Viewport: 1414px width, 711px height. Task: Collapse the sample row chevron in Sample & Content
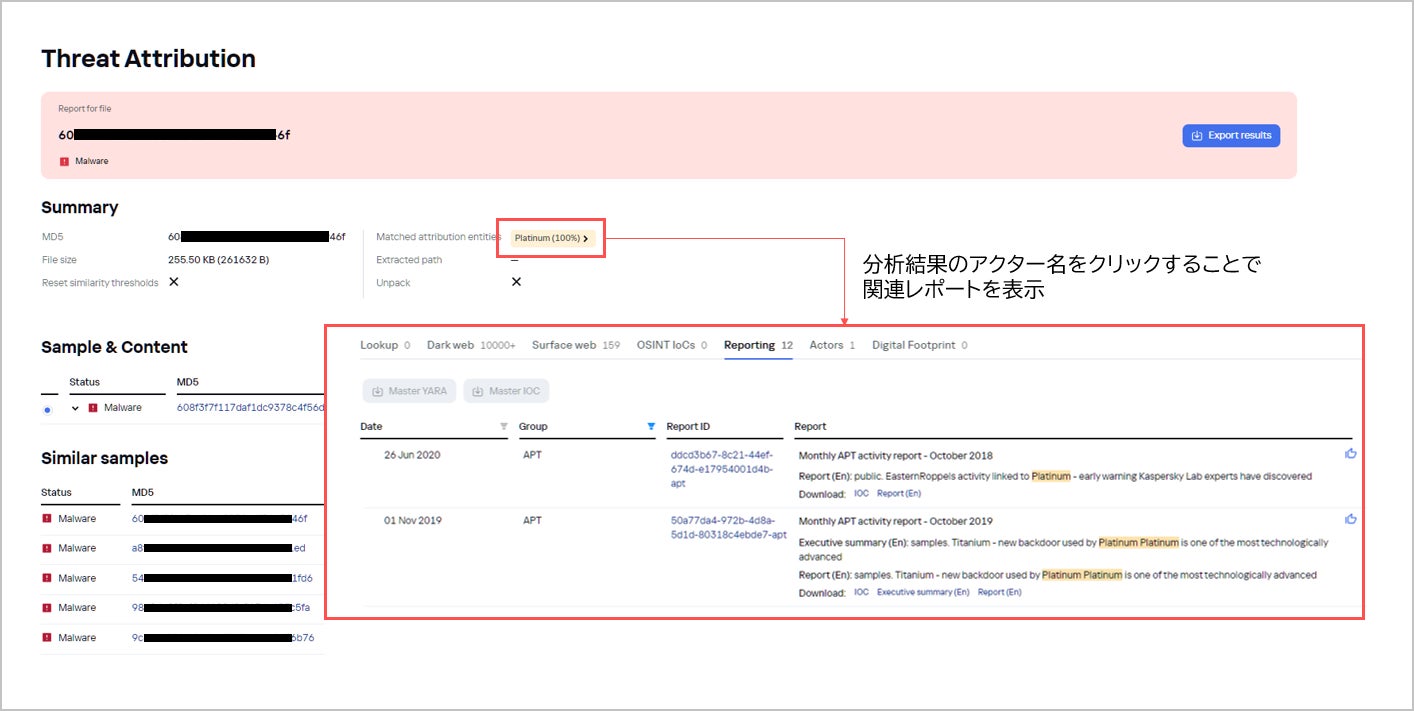[x=75, y=408]
